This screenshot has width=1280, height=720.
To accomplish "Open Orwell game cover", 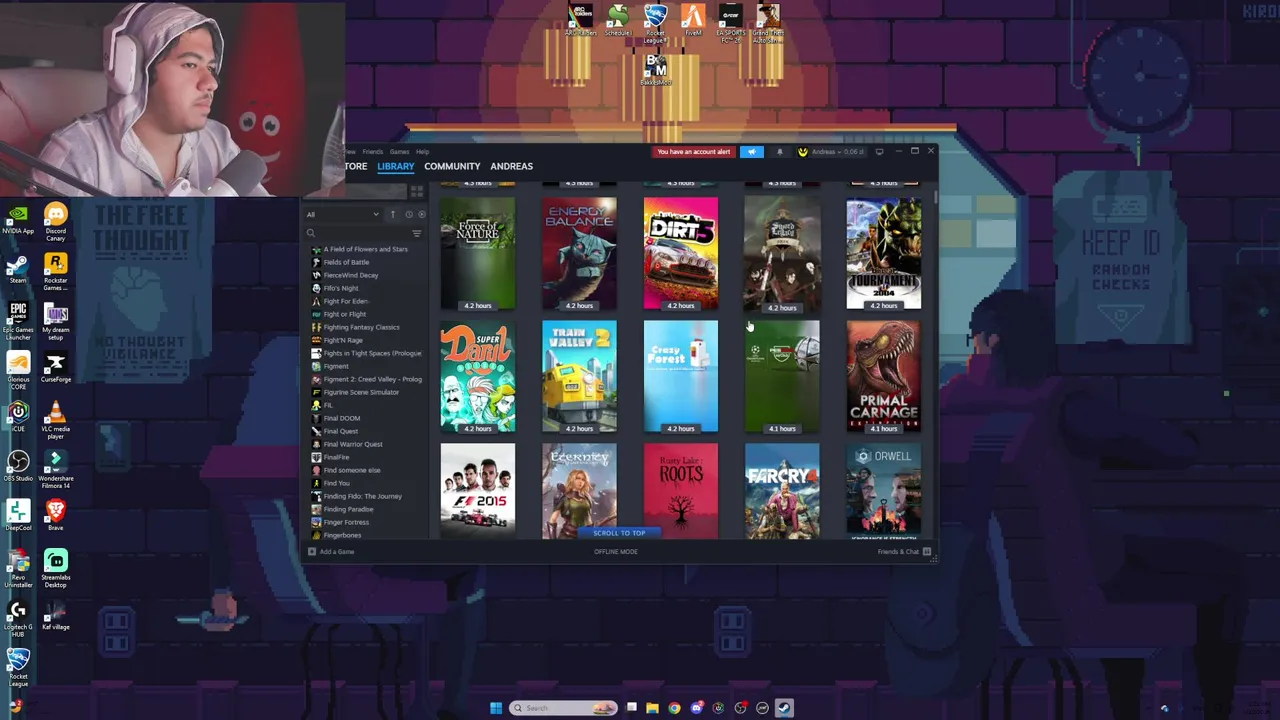I will [x=884, y=491].
